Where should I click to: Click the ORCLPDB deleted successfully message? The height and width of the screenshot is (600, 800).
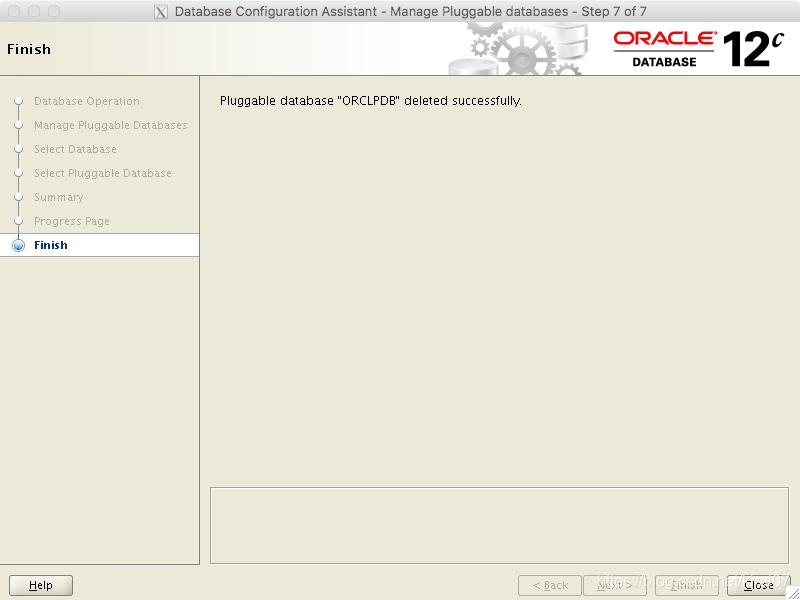click(x=371, y=101)
